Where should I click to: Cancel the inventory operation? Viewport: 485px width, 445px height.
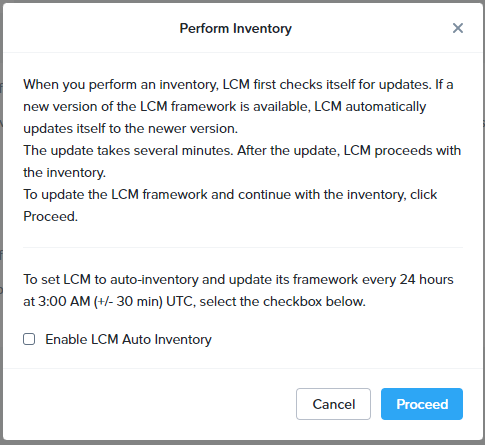(x=333, y=404)
